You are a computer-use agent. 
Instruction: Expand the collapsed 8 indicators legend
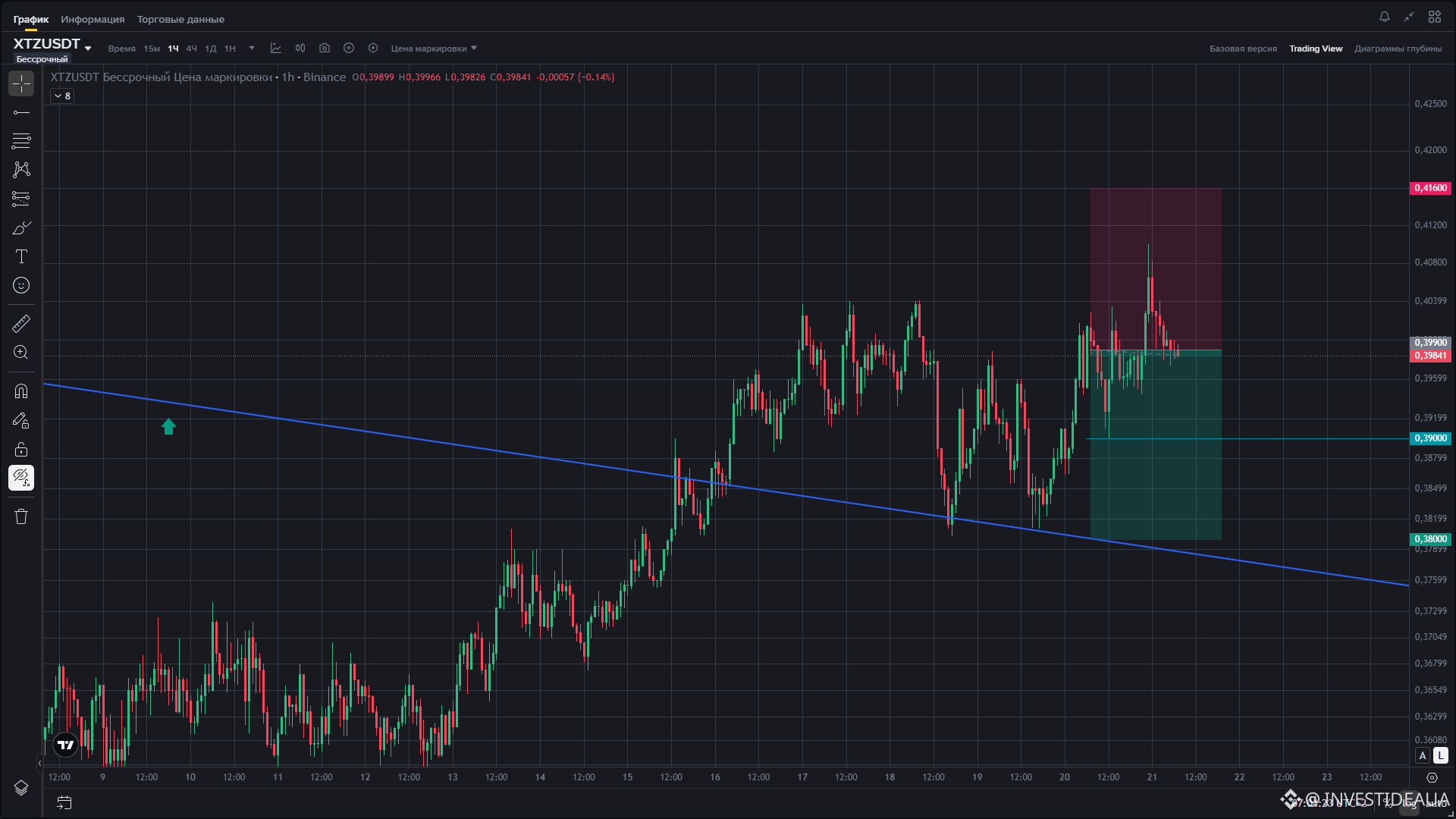[62, 96]
